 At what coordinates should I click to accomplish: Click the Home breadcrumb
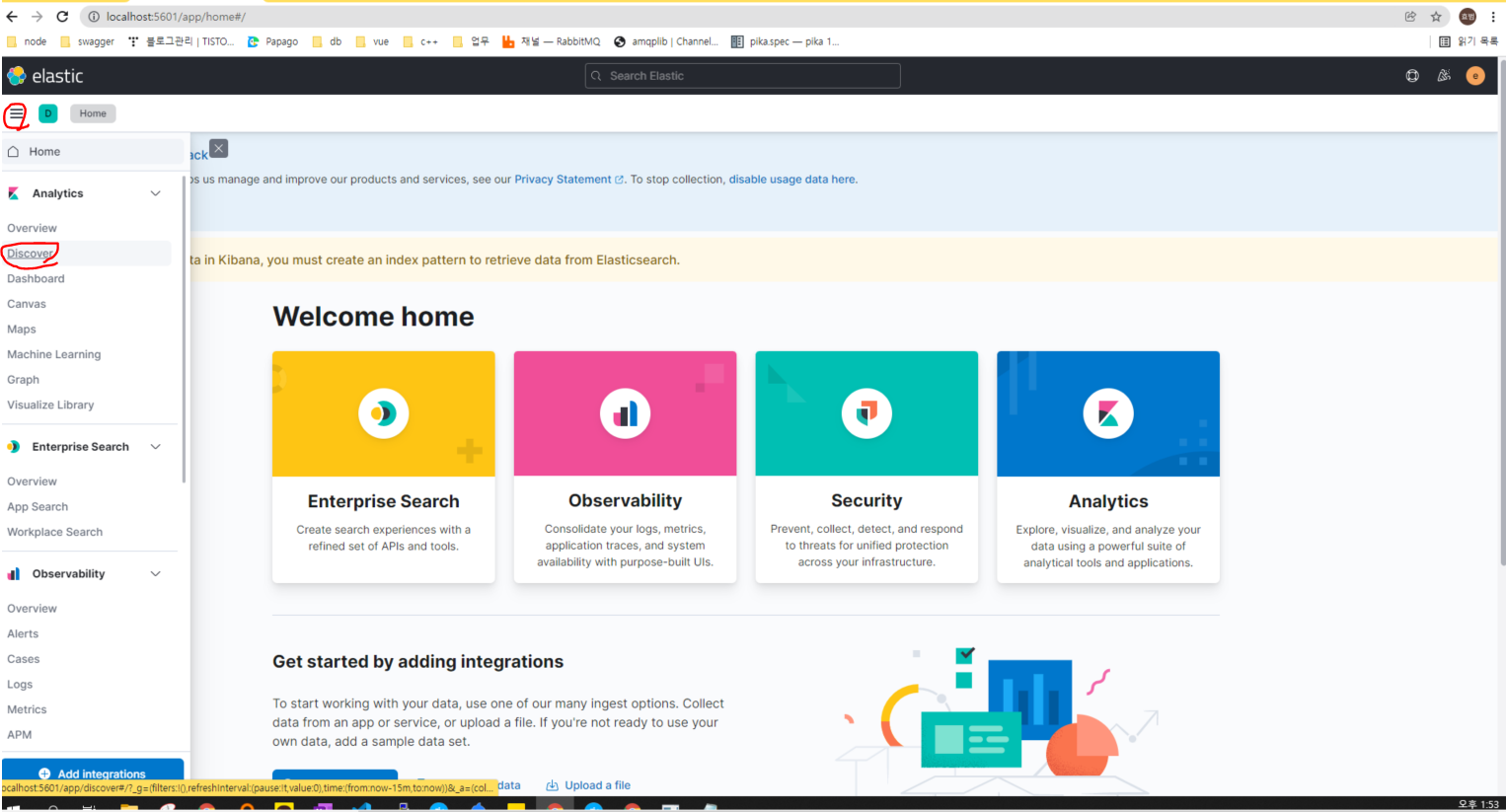click(x=93, y=113)
